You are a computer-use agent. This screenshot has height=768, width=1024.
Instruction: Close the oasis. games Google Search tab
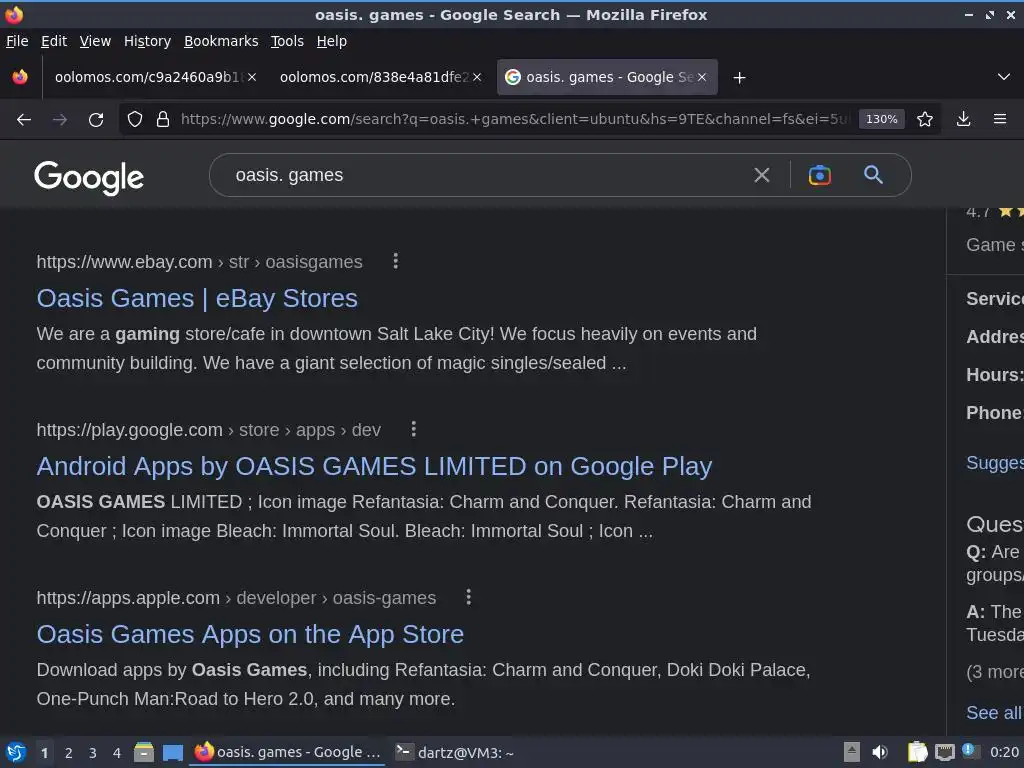tap(702, 77)
